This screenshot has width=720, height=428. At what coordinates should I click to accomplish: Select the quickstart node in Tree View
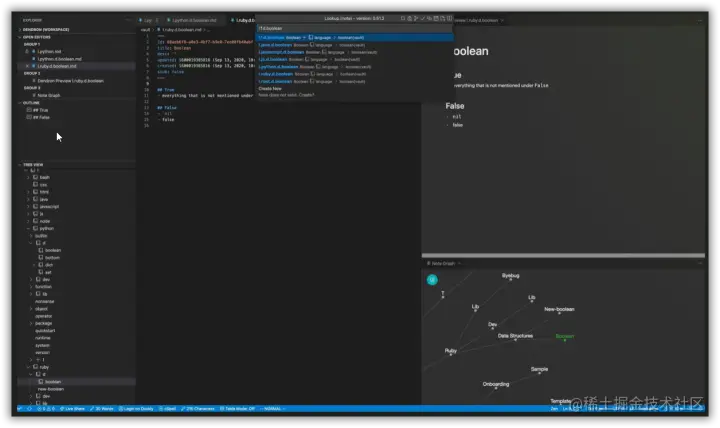pos(45,331)
